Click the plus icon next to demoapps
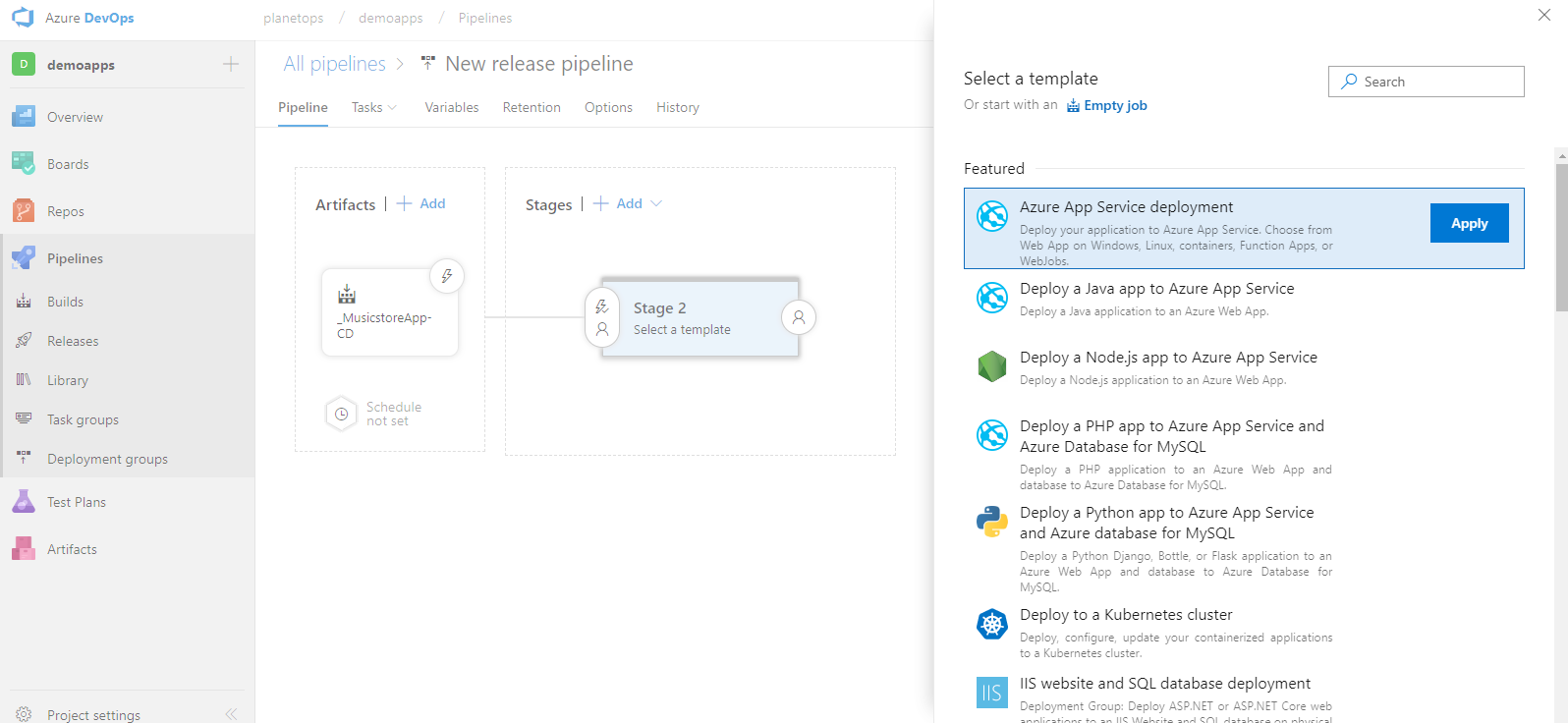This screenshot has height=723, width=1568. coord(231,65)
